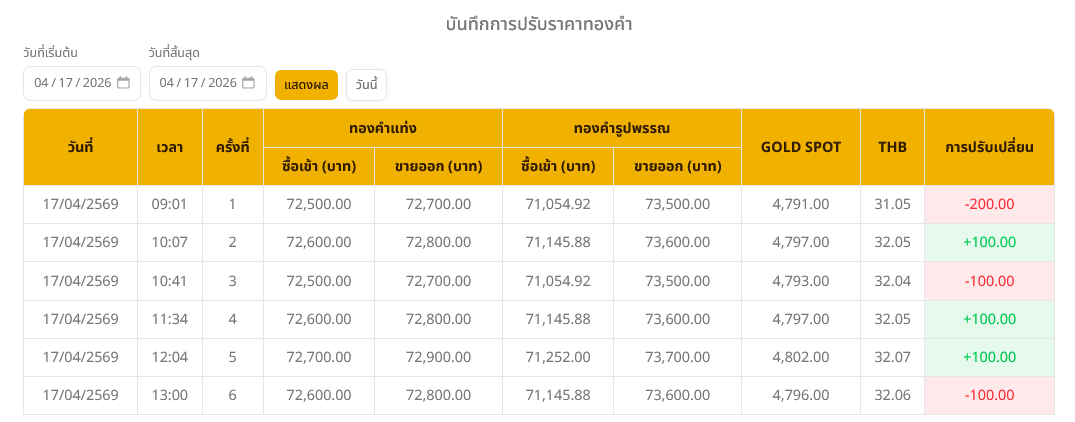This screenshot has width=1075, height=422.
Task: Select the ทองคำรูปพรรณ header group
Action: point(621,128)
